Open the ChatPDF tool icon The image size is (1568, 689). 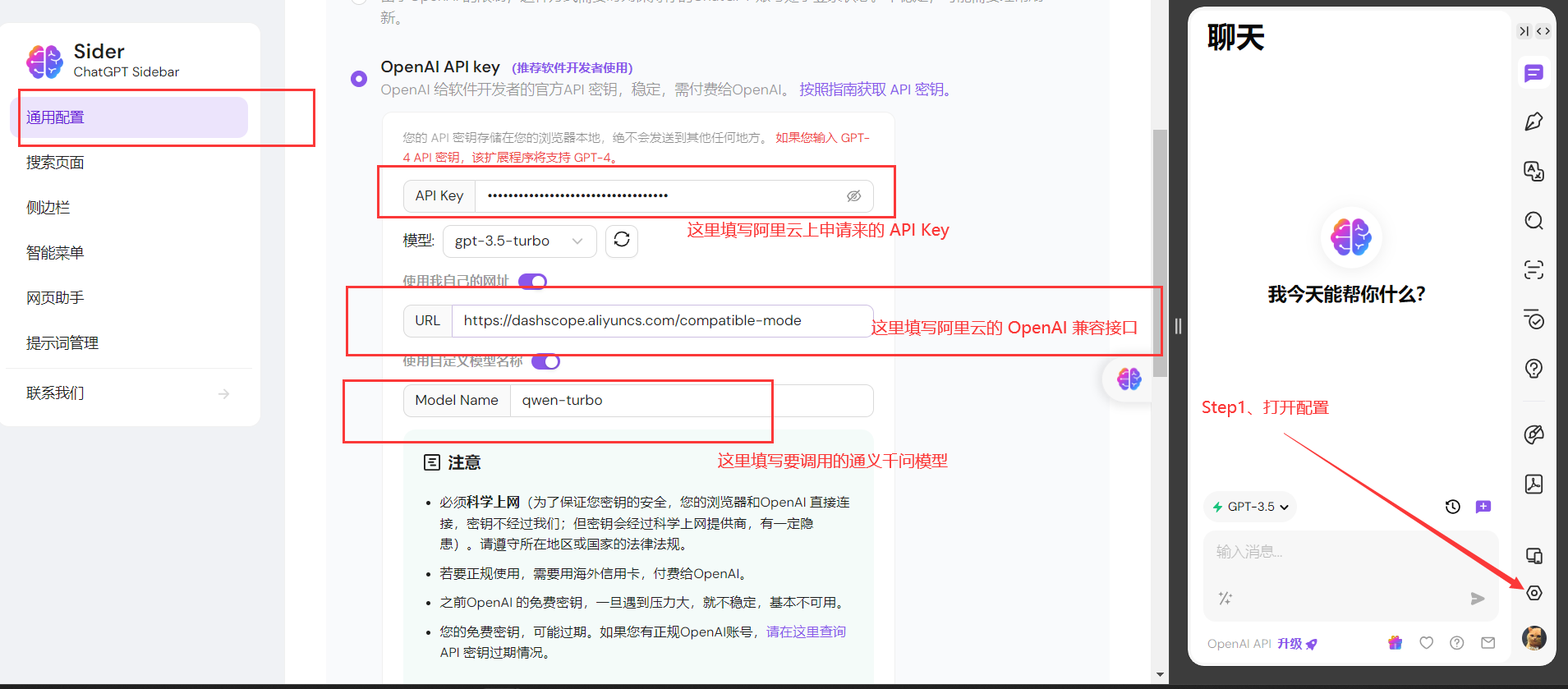tap(1534, 484)
